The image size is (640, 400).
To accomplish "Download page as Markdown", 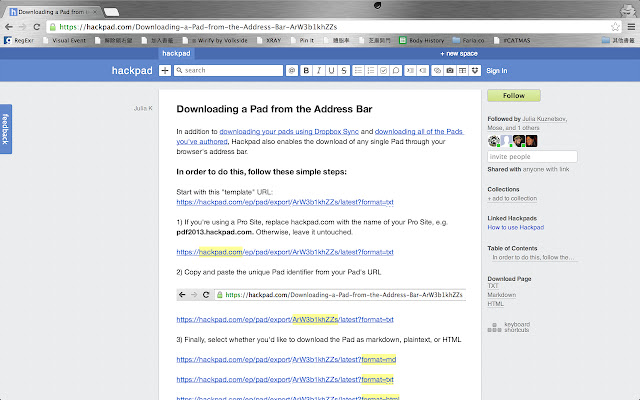I will [x=502, y=295].
